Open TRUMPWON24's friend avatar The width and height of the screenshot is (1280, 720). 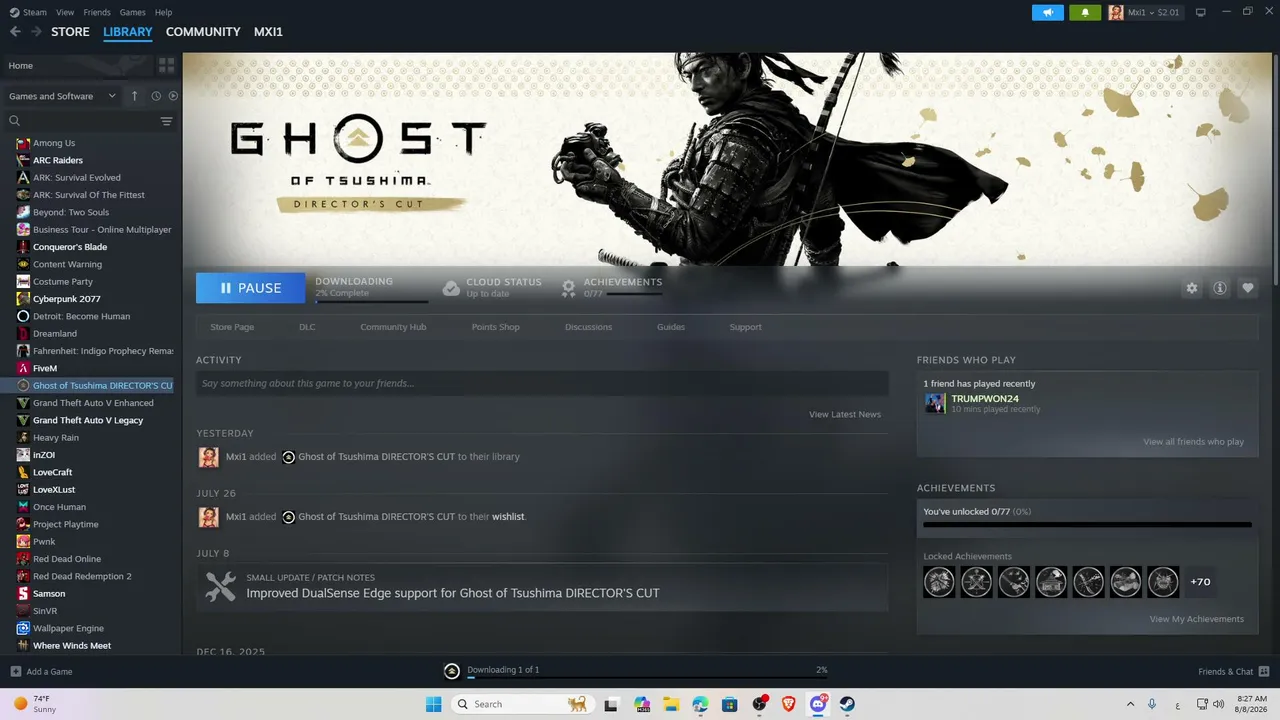(x=935, y=403)
